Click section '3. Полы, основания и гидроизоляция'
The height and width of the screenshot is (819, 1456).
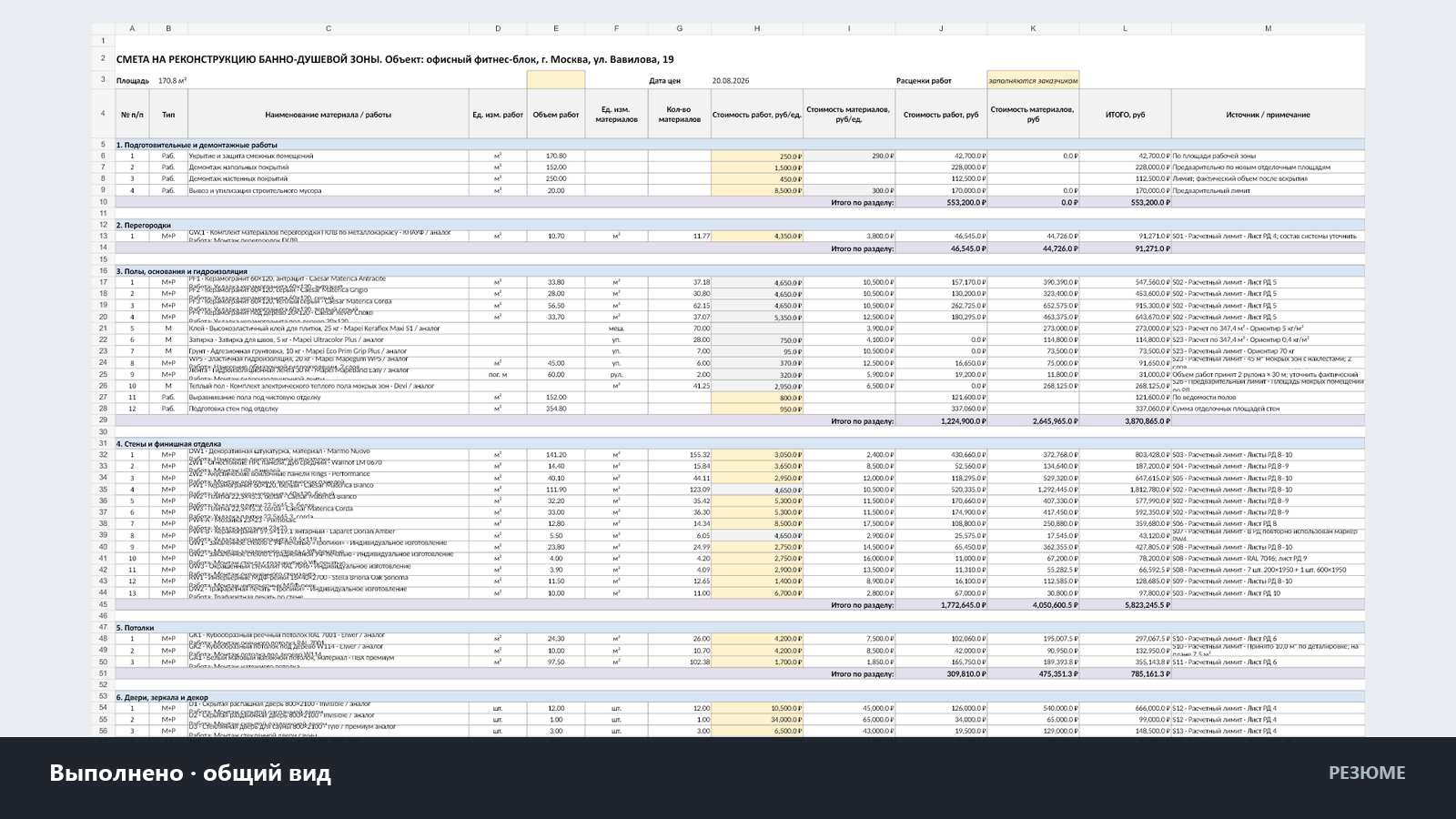pyautogui.click(x=740, y=271)
